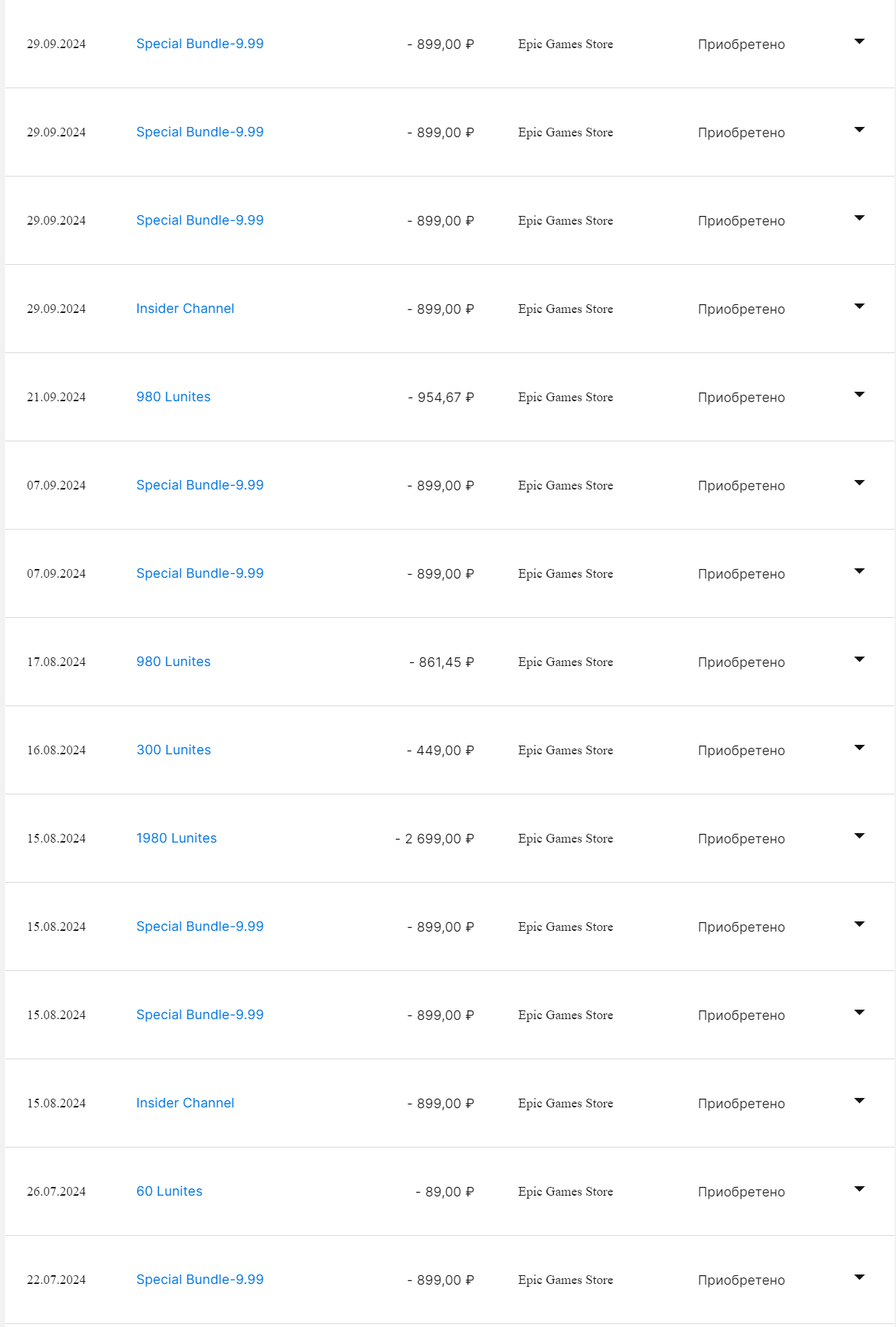Screen dimensions: 896x1327
Task: Open the Special Bundle-9.99 link dated 22.07.2024
Action: pyautogui.click(x=200, y=1280)
